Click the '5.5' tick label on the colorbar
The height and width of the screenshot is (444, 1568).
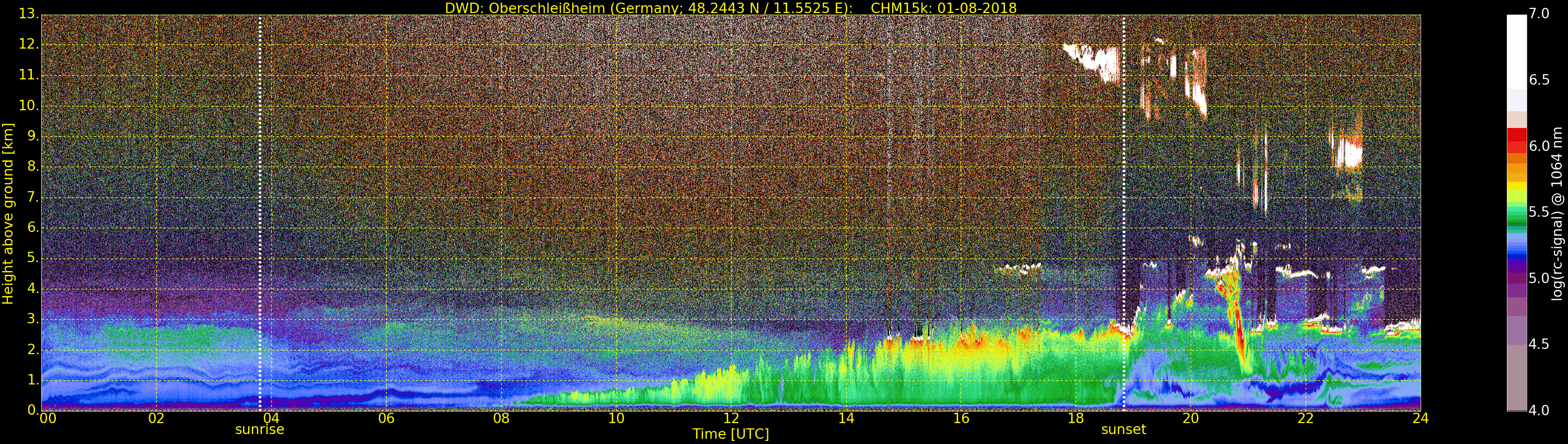click(1539, 212)
